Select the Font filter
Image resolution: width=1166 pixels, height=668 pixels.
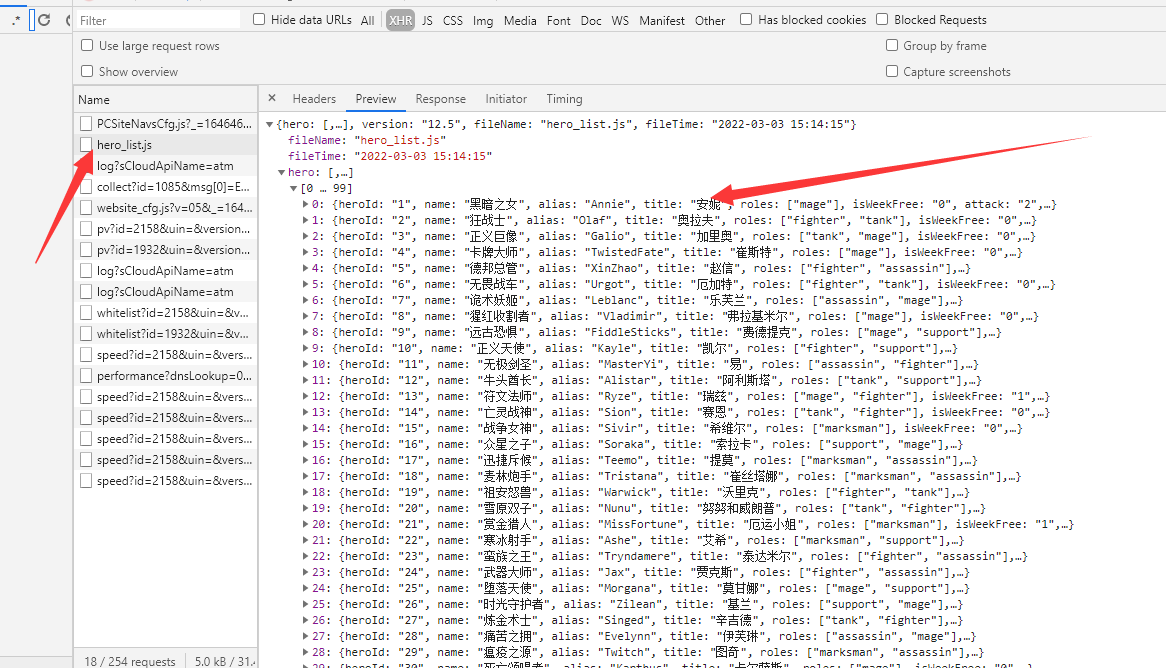coord(558,20)
